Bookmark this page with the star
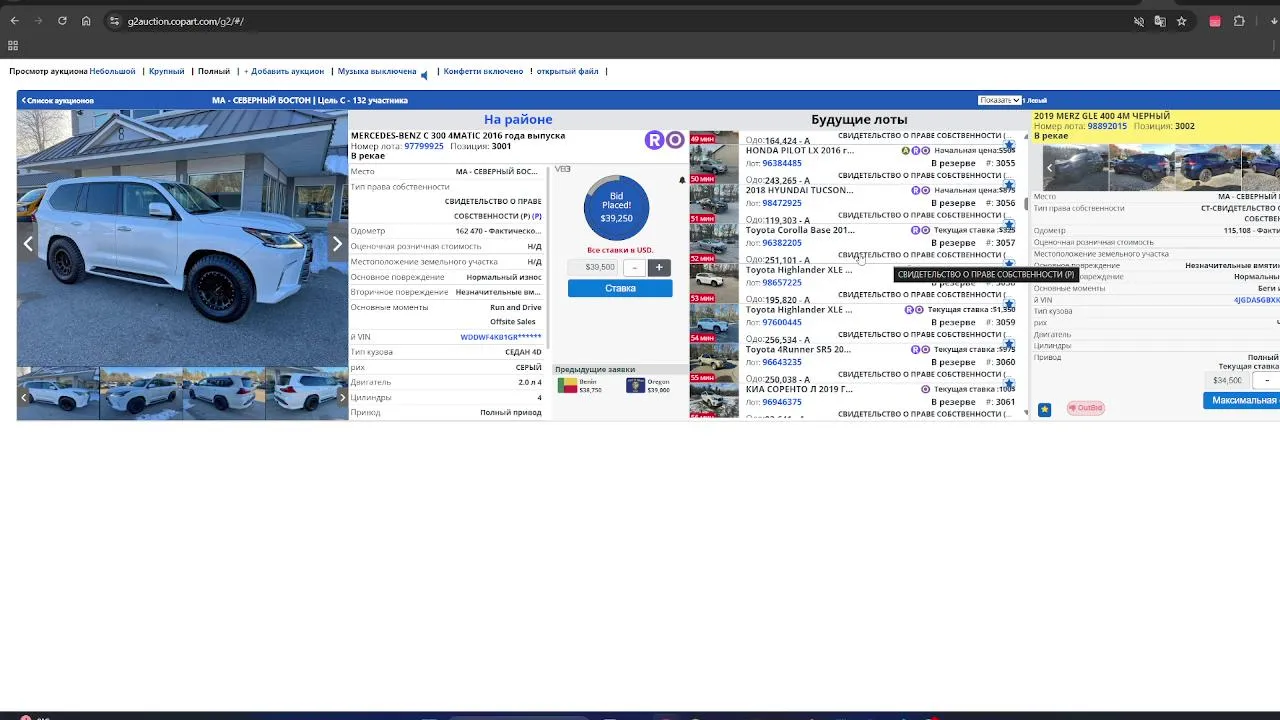 point(1182,21)
